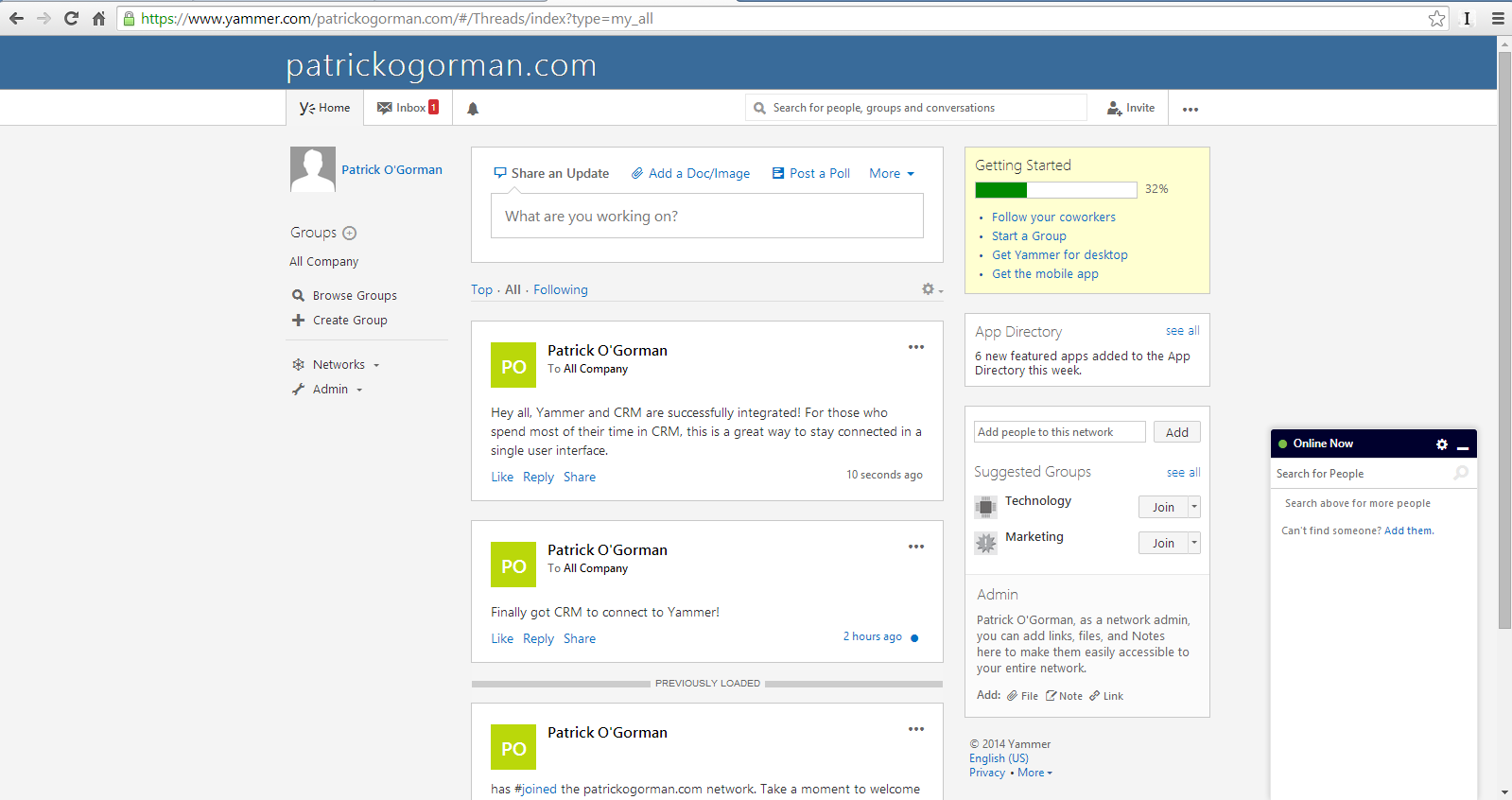Join the Technology group
1512x800 pixels.
[x=1163, y=507]
